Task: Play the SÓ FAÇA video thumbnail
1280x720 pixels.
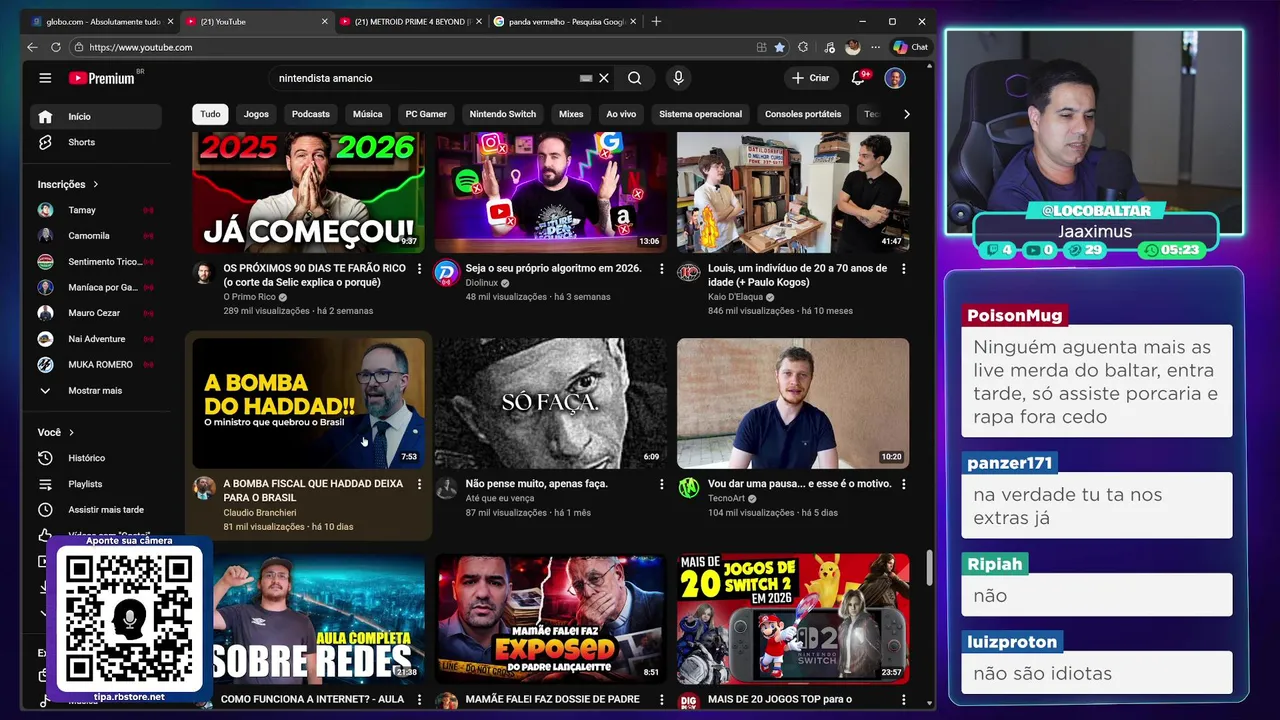Action: tap(550, 403)
